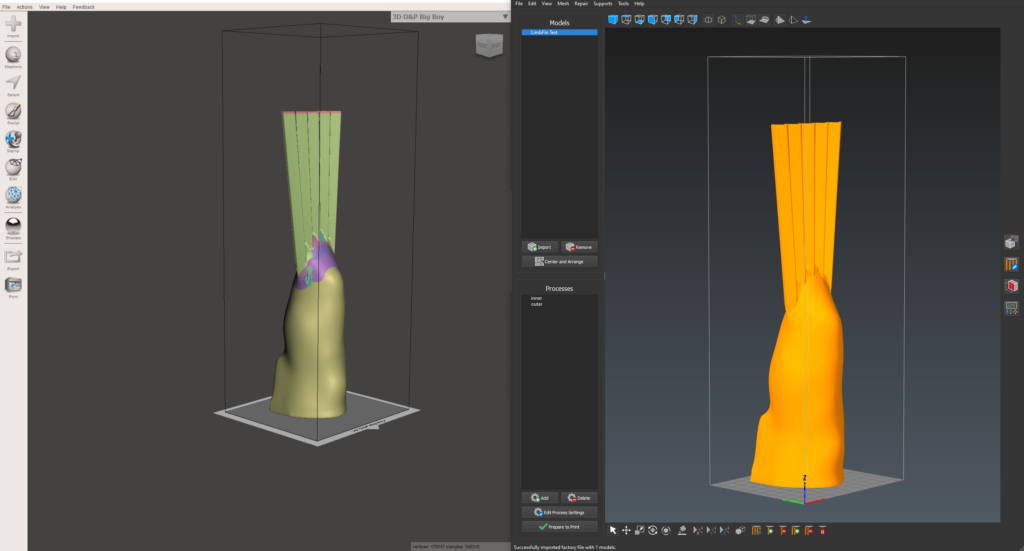Open the Shaders panel
This screenshot has width=1024, height=551.
[x=14, y=225]
